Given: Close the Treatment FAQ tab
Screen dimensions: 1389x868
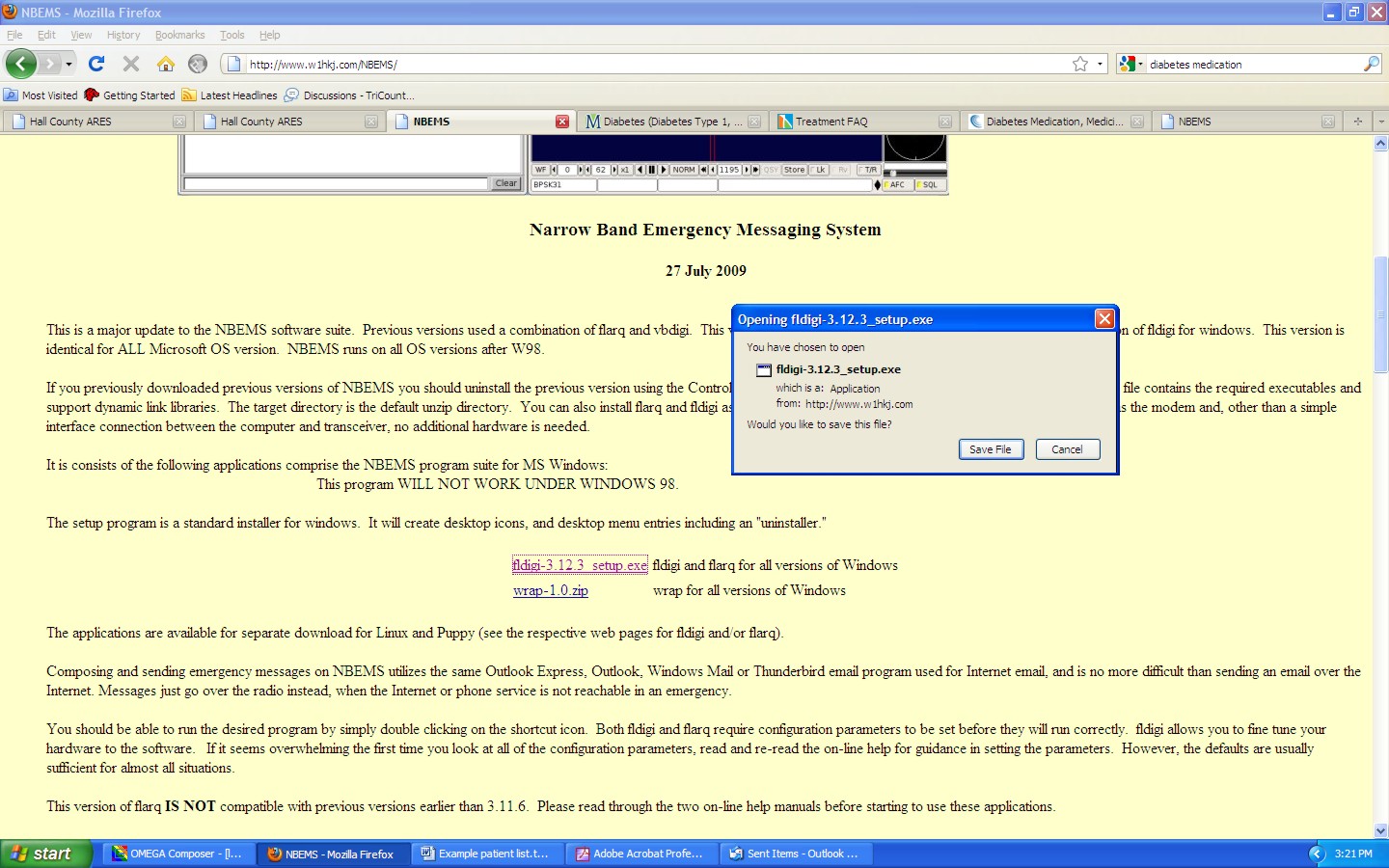Looking at the screenshot, I should [945, 122].
